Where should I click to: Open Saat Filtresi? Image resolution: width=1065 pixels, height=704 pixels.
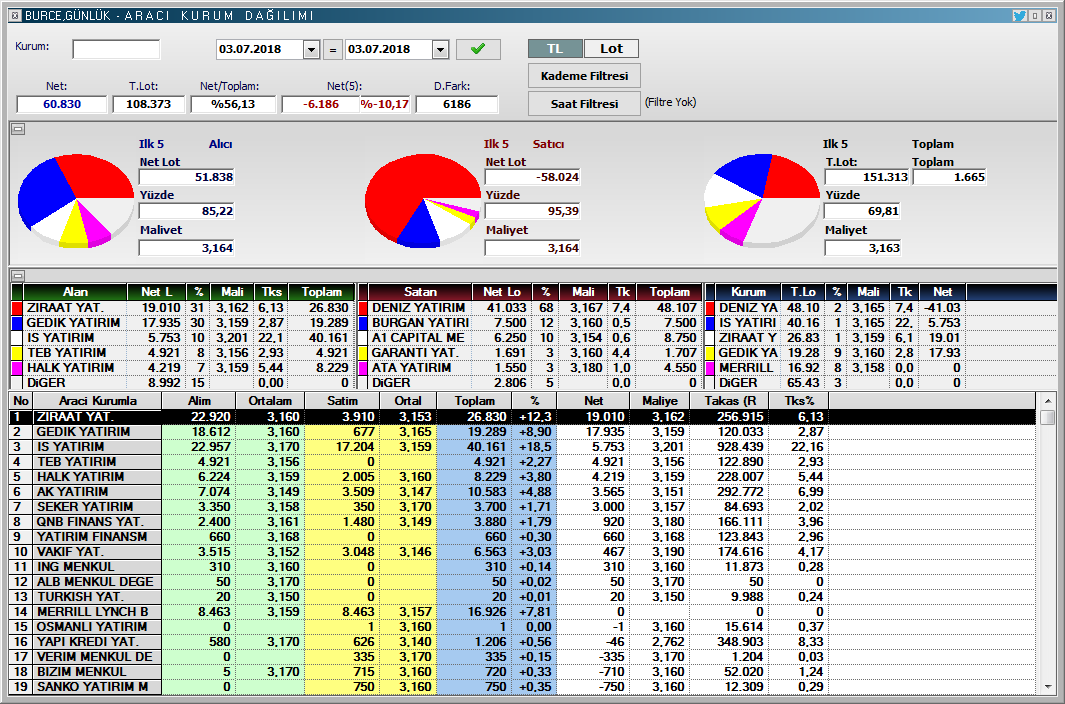pos(584,104)
